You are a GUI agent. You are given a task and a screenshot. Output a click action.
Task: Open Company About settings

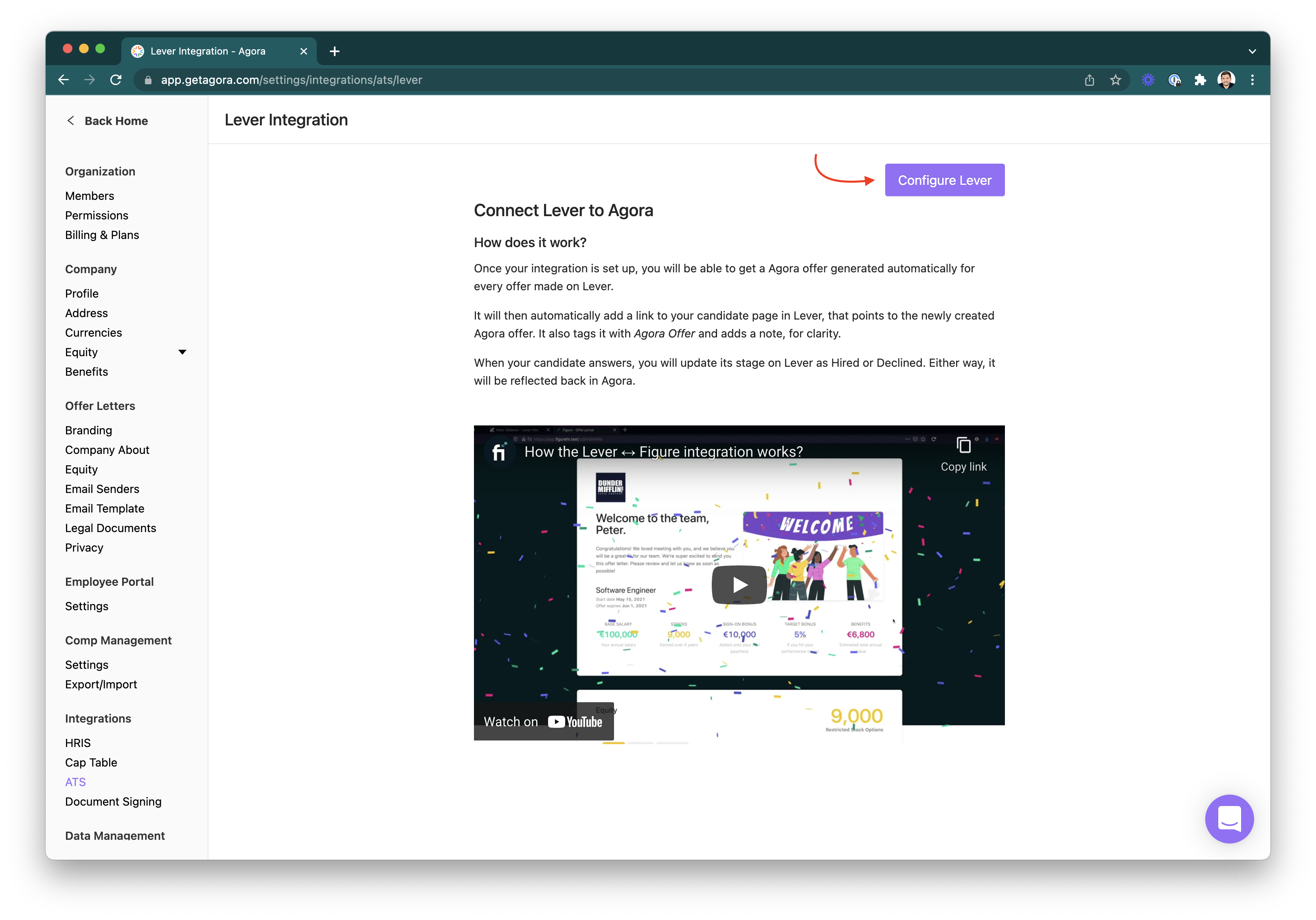tap(107, 450)
